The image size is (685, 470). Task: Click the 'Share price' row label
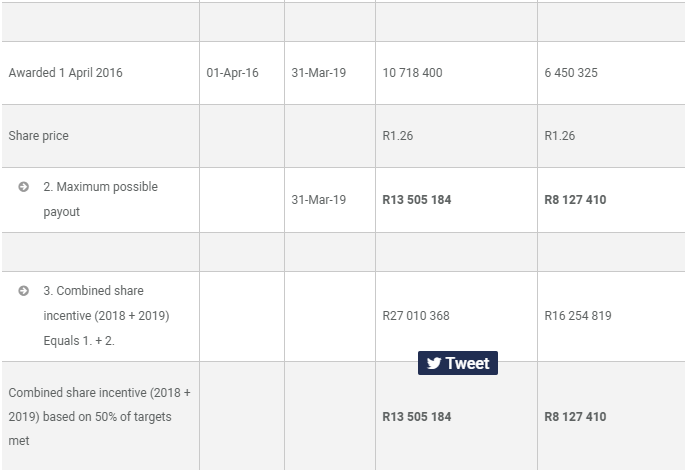pos(38,136)
